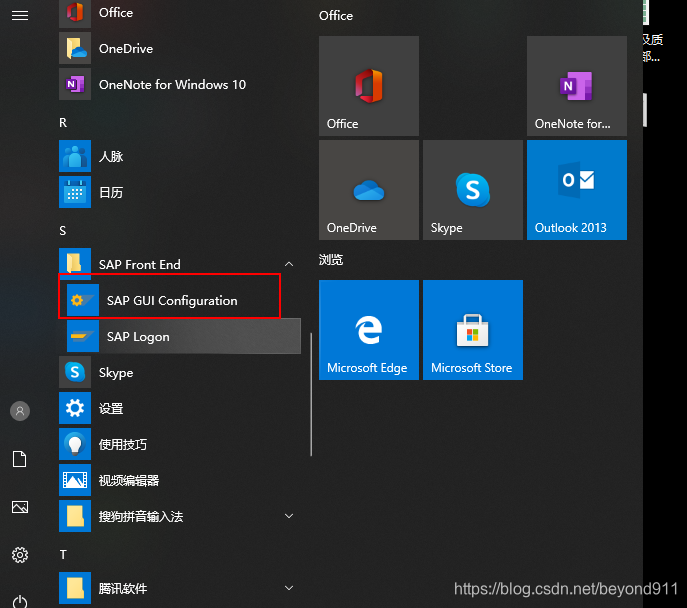Open OneNote for Windows 10 icon
Viewport: 687px width, 608px height.
coord(75,84)
